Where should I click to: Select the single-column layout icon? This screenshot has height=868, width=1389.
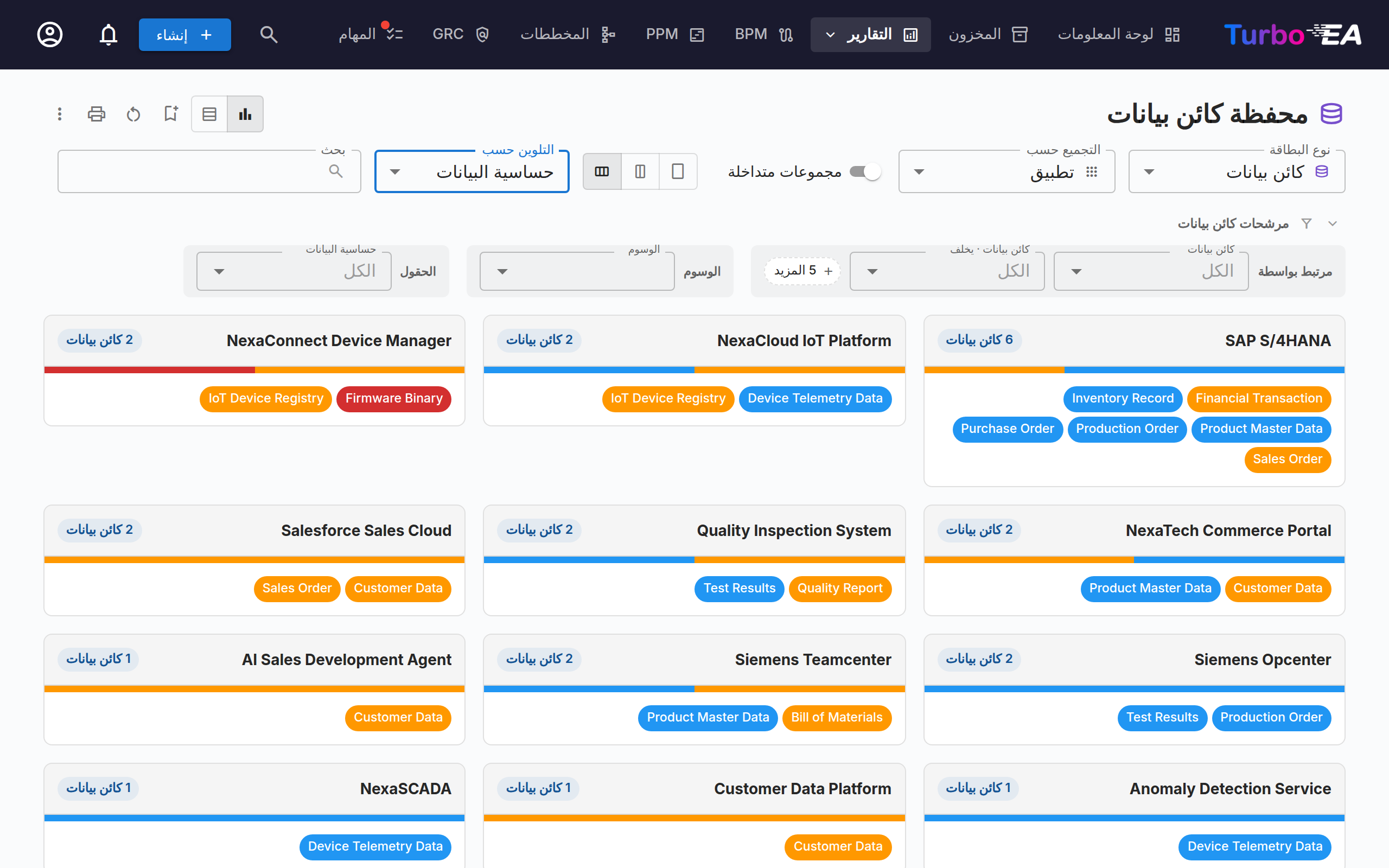tap(678, 171)
